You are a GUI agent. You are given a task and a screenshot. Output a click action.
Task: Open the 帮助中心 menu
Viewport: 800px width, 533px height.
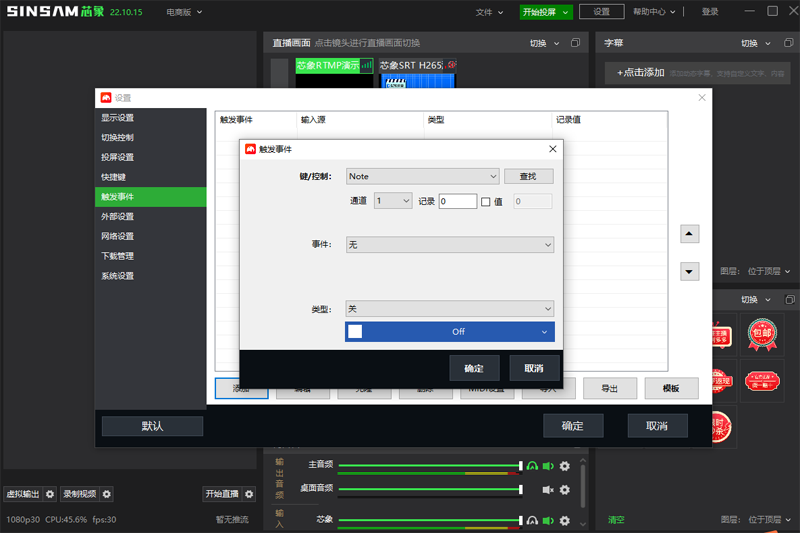point(654,12)
